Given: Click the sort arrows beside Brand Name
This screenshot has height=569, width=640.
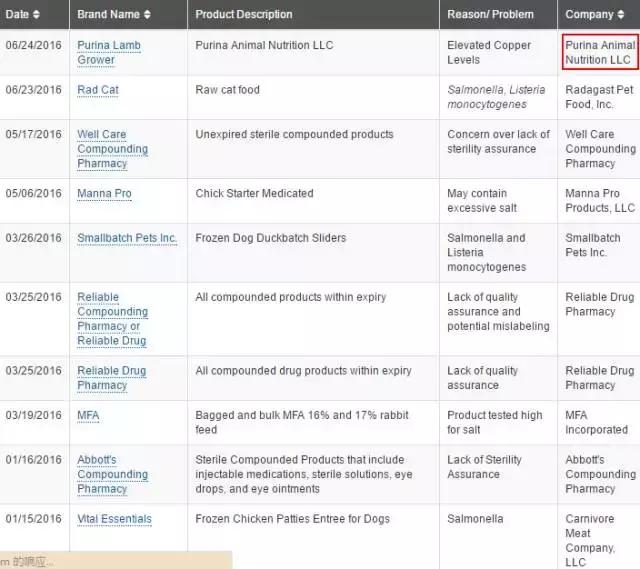Looking at the screenshot, I should click(147, 15).
